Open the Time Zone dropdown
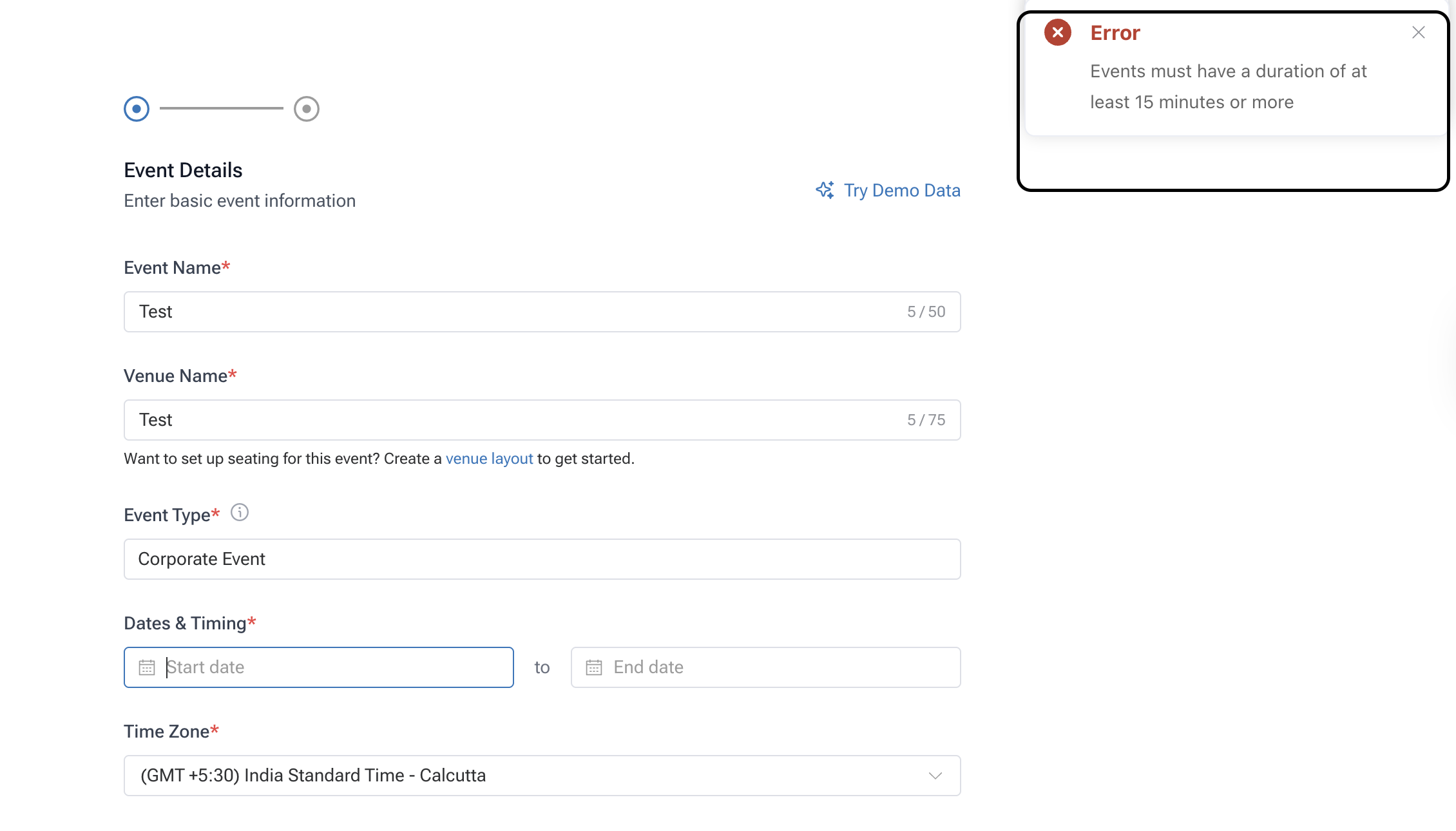This screenshot has width=1456, height=831. point(542,776)
